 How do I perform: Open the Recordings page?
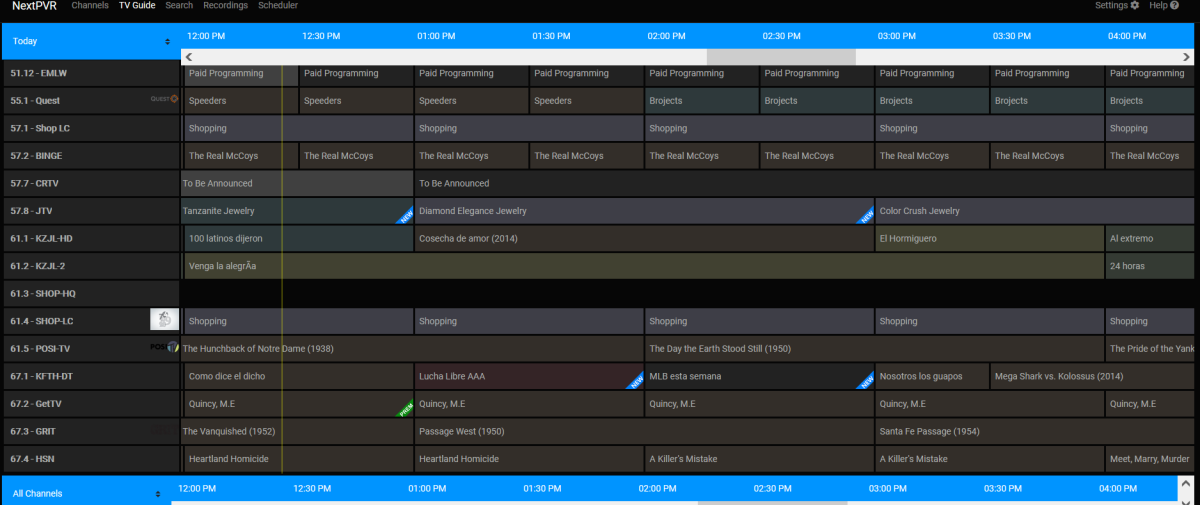coord(225,5)
